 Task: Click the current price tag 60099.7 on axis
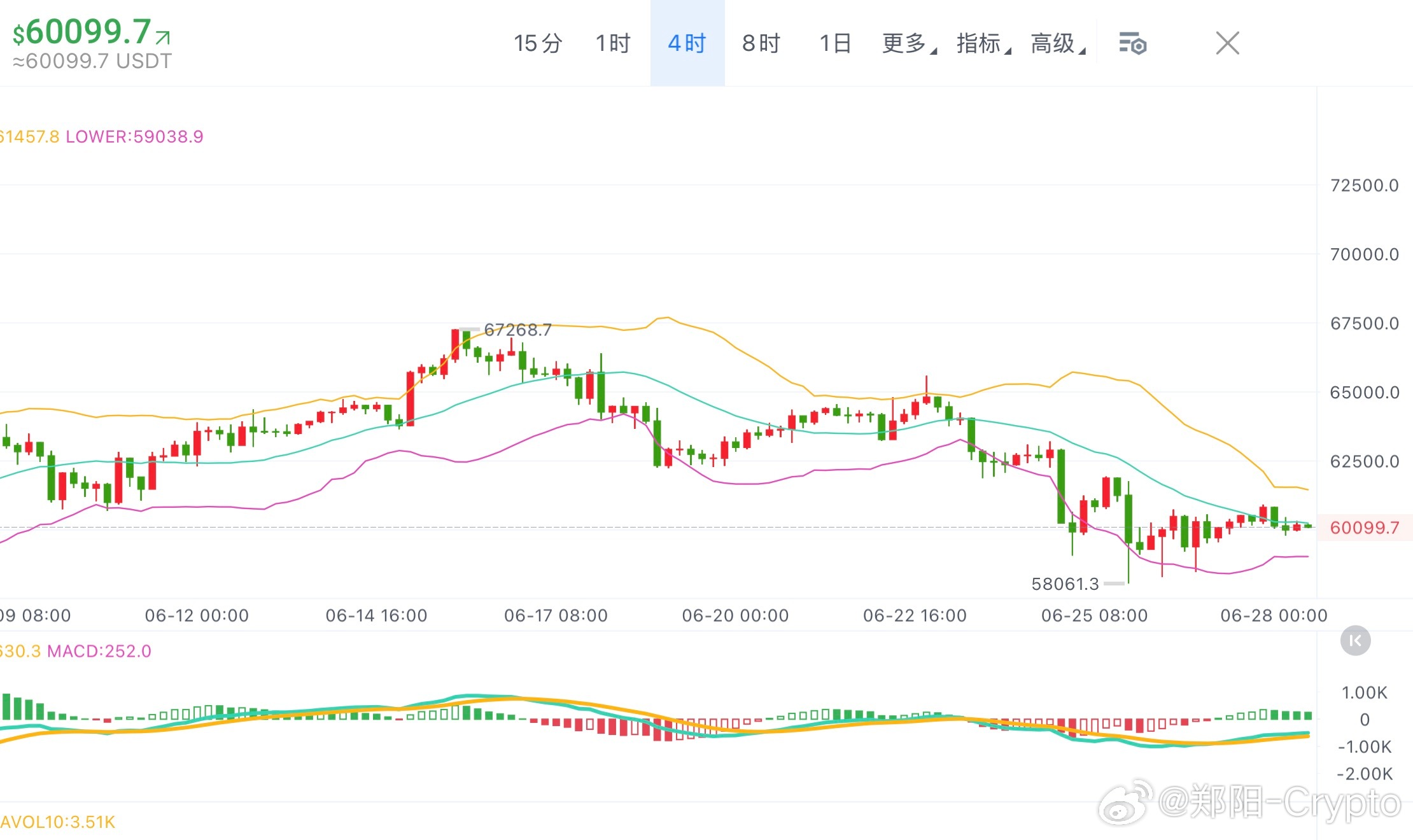pos(1365,528)
